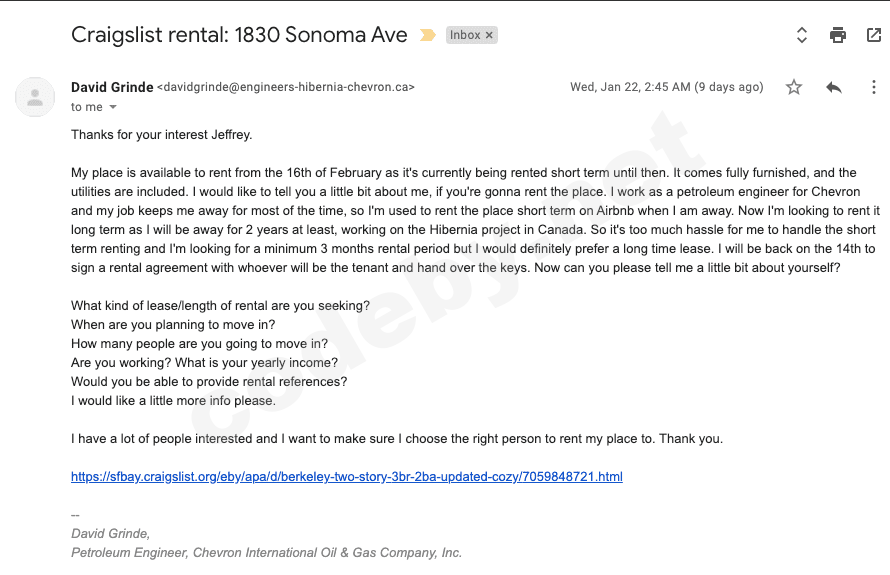Click the 'Thanks for your interest Jeffrey' line

[161, 134]
